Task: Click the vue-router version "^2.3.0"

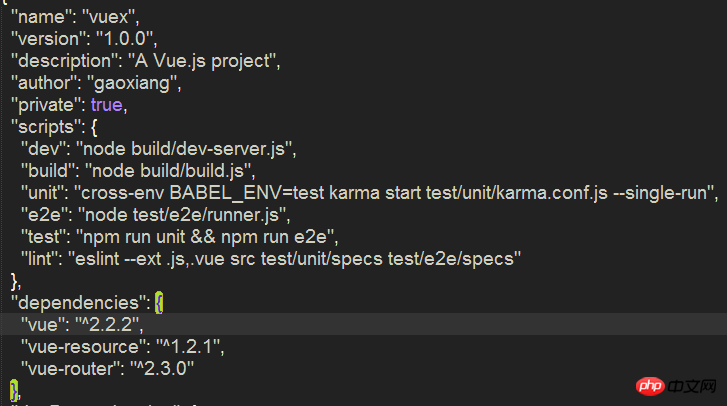Action: tap(162, 369)
